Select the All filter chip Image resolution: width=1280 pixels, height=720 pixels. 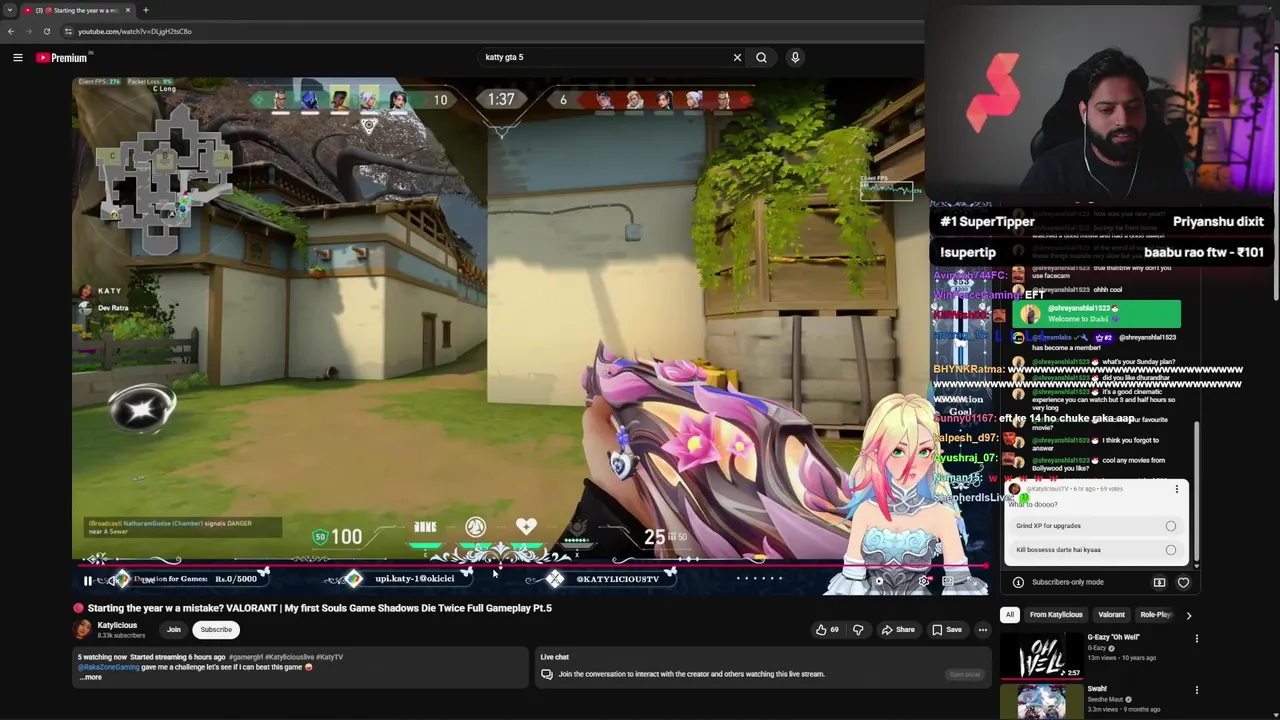(1010, 615)
